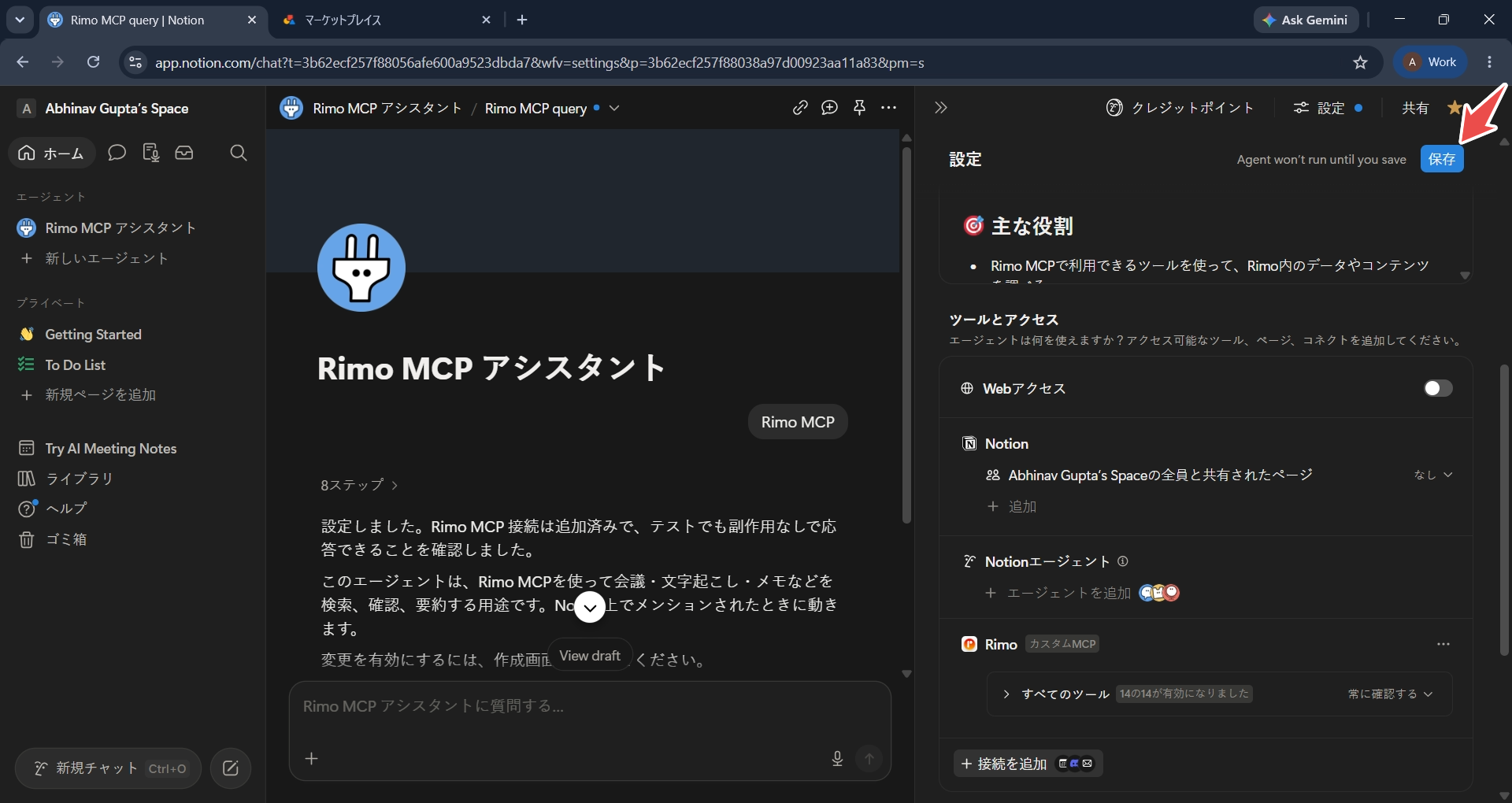This screenshot has height=803, width=1512.
Task: Click the chat bubble icon in sidebar
Action: 117,153
